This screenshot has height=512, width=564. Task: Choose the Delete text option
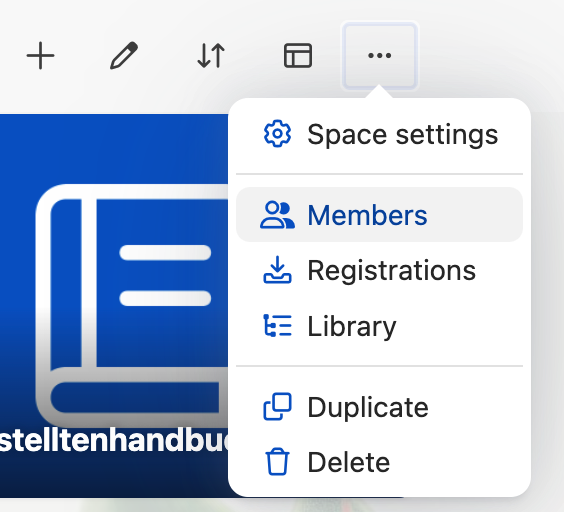(349, 462)
